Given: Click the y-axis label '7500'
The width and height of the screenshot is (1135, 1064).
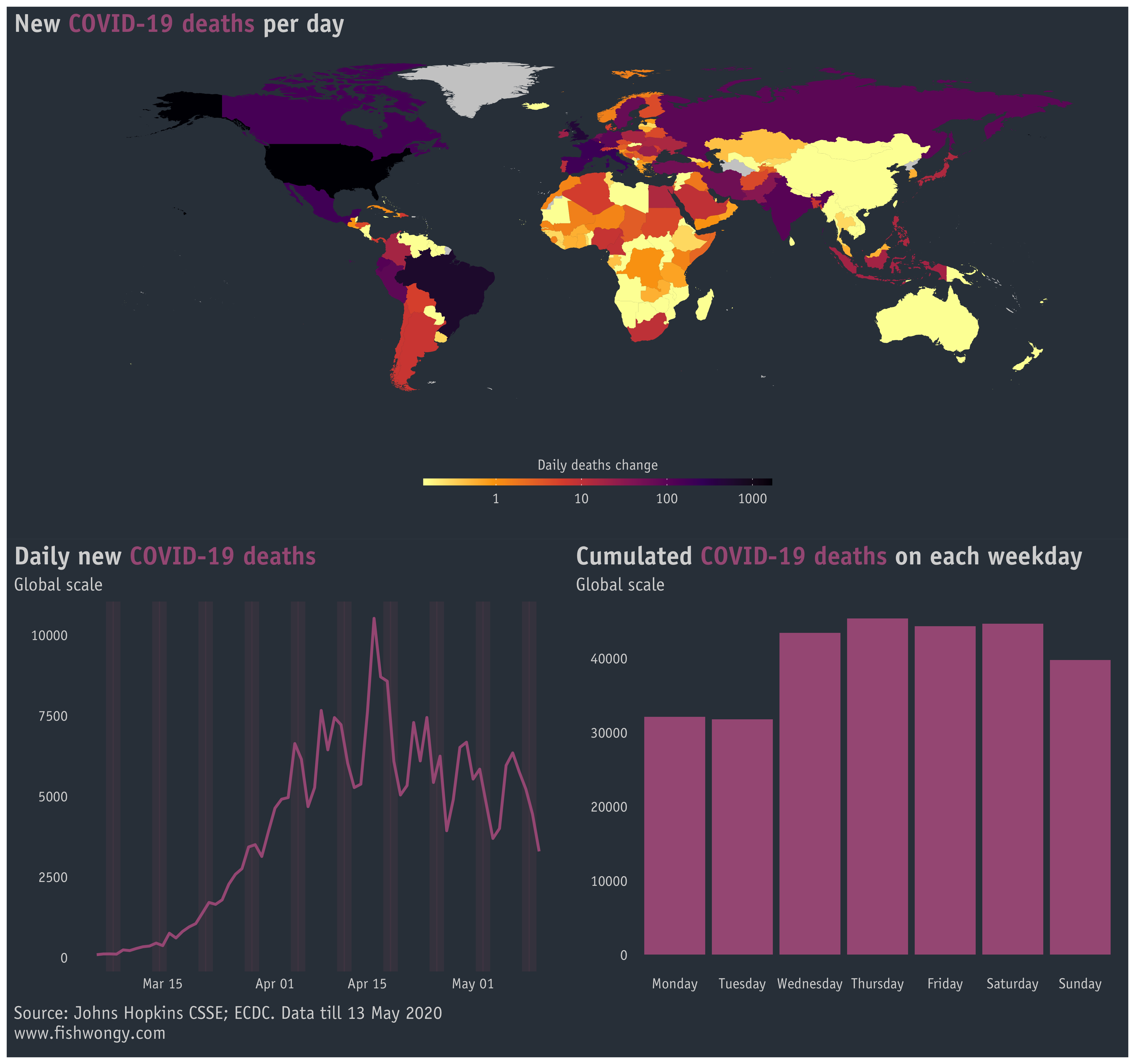Looking at the screenshot, I should tap(53, 716).
